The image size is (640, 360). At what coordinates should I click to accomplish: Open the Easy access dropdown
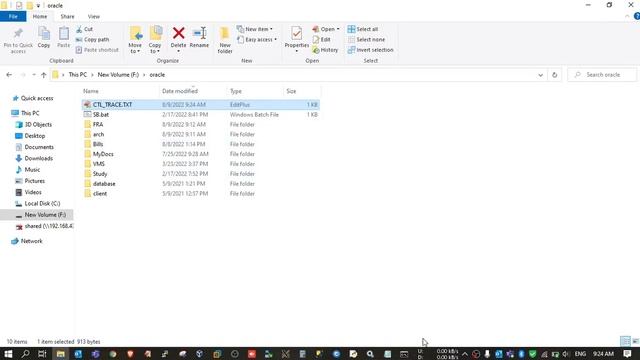pos(257,40)
